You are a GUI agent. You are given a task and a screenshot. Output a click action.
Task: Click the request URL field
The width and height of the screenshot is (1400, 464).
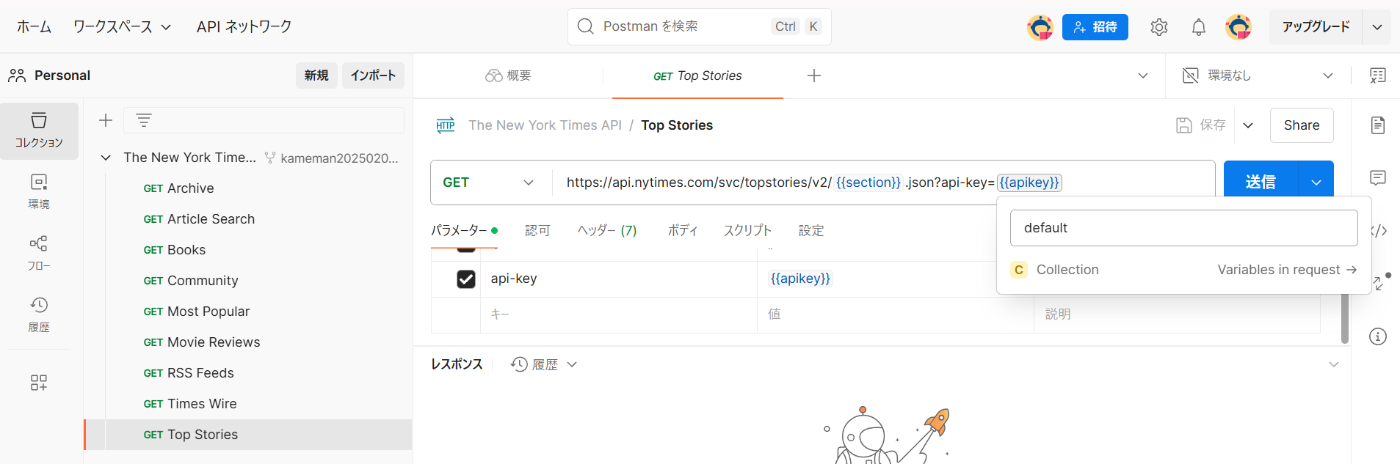883,182
